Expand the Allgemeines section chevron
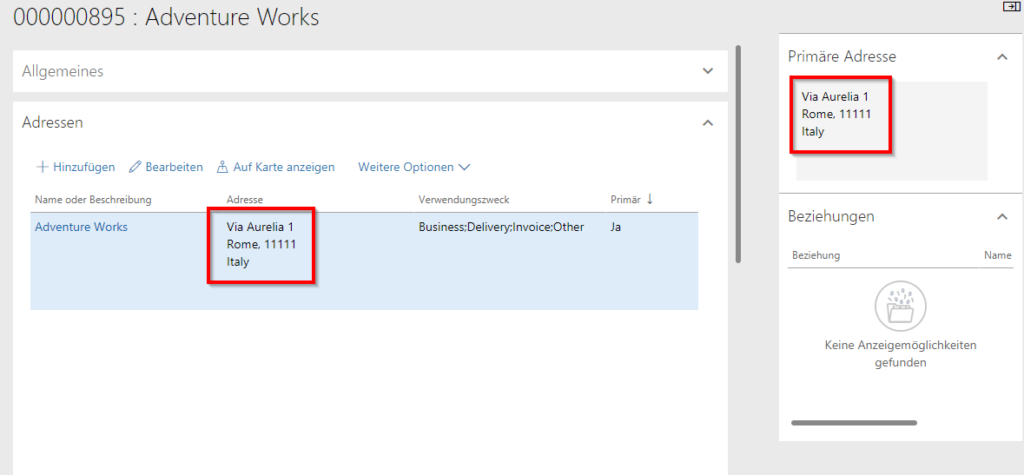The image size is (1024, 475). point(708,72)
